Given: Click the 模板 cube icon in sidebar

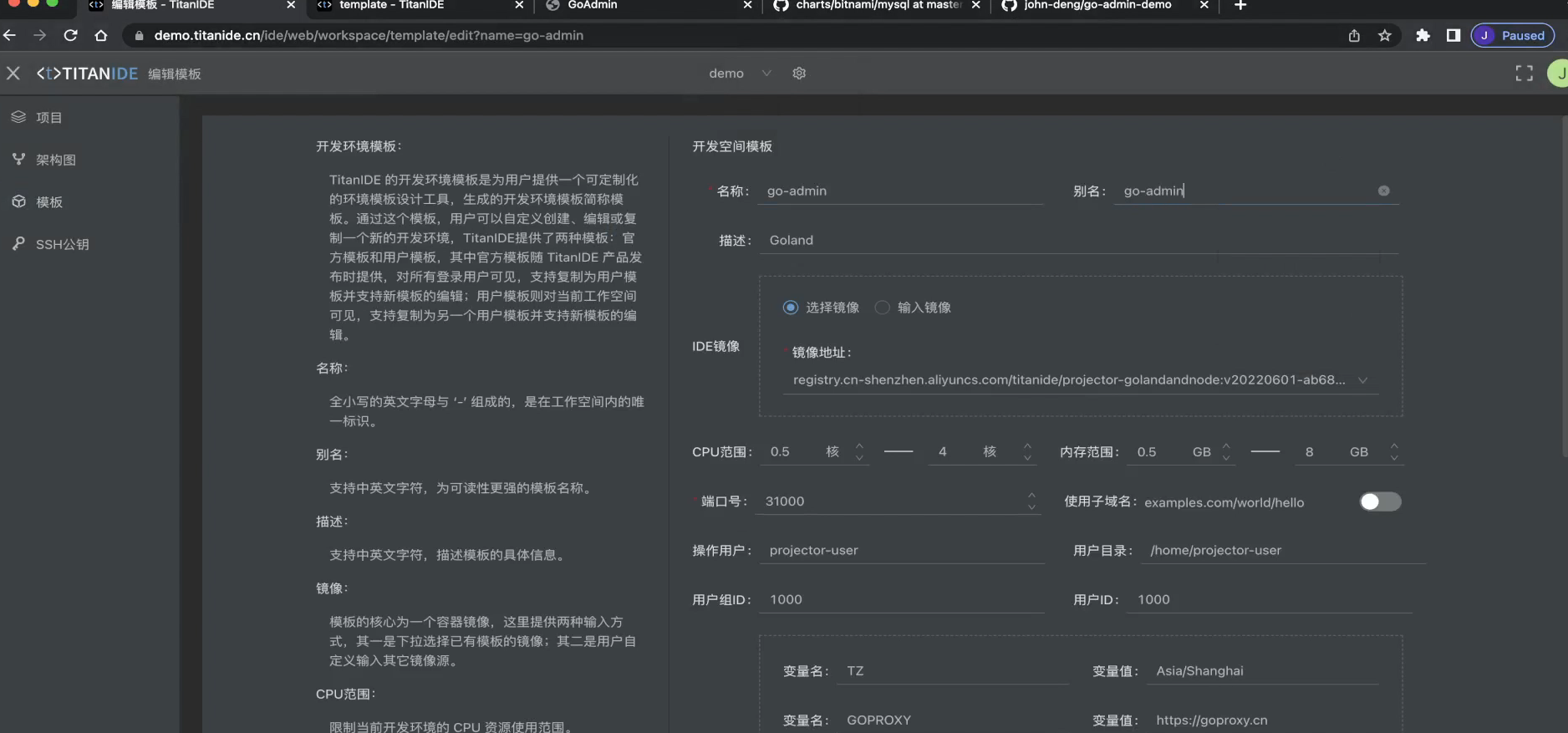Looking at the screenshot, I should [x=18, y=201].
